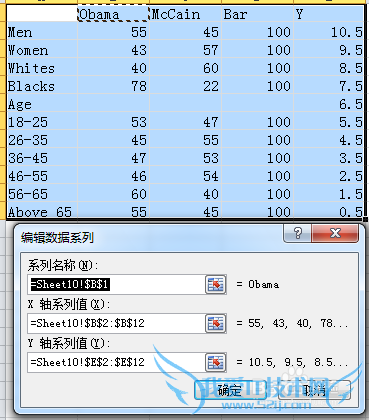Click the X 轴系列值(X) label
This screenshot has height=420, width=369.
(x=69, y=304)
